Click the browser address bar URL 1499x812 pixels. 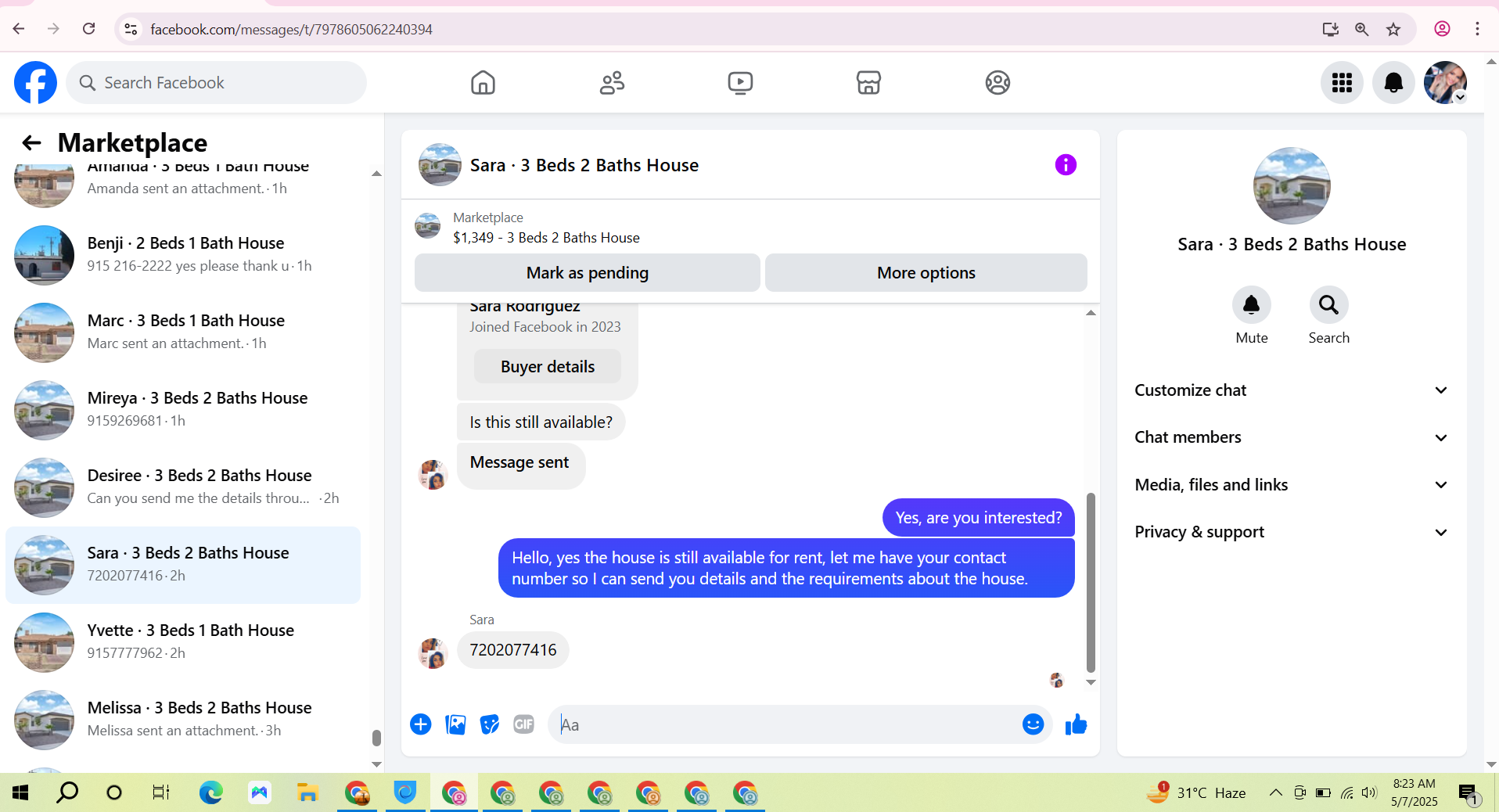click(291, 29)
